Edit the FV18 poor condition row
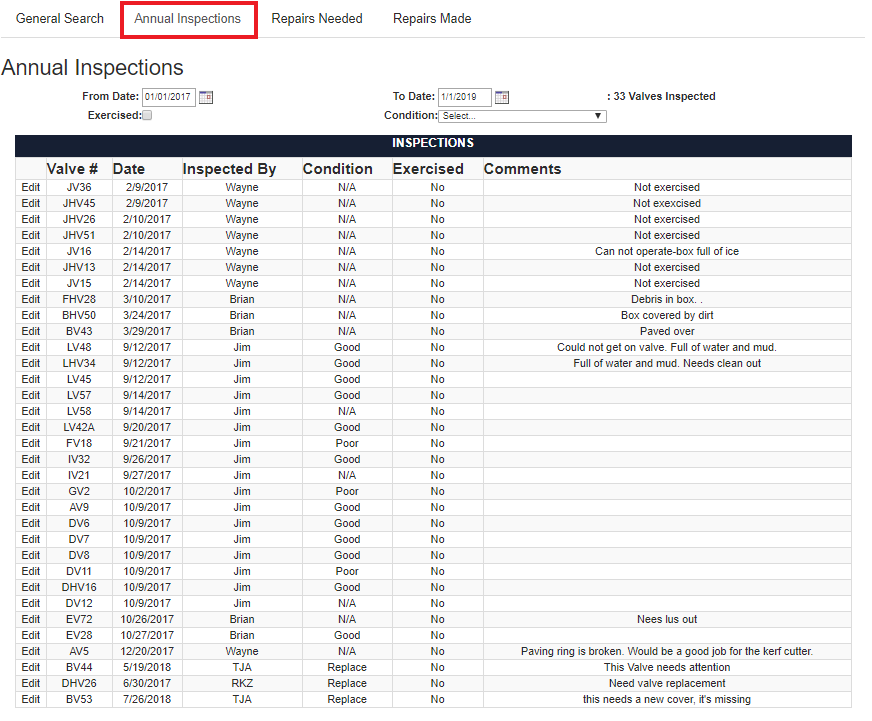 tap(31, 443)
